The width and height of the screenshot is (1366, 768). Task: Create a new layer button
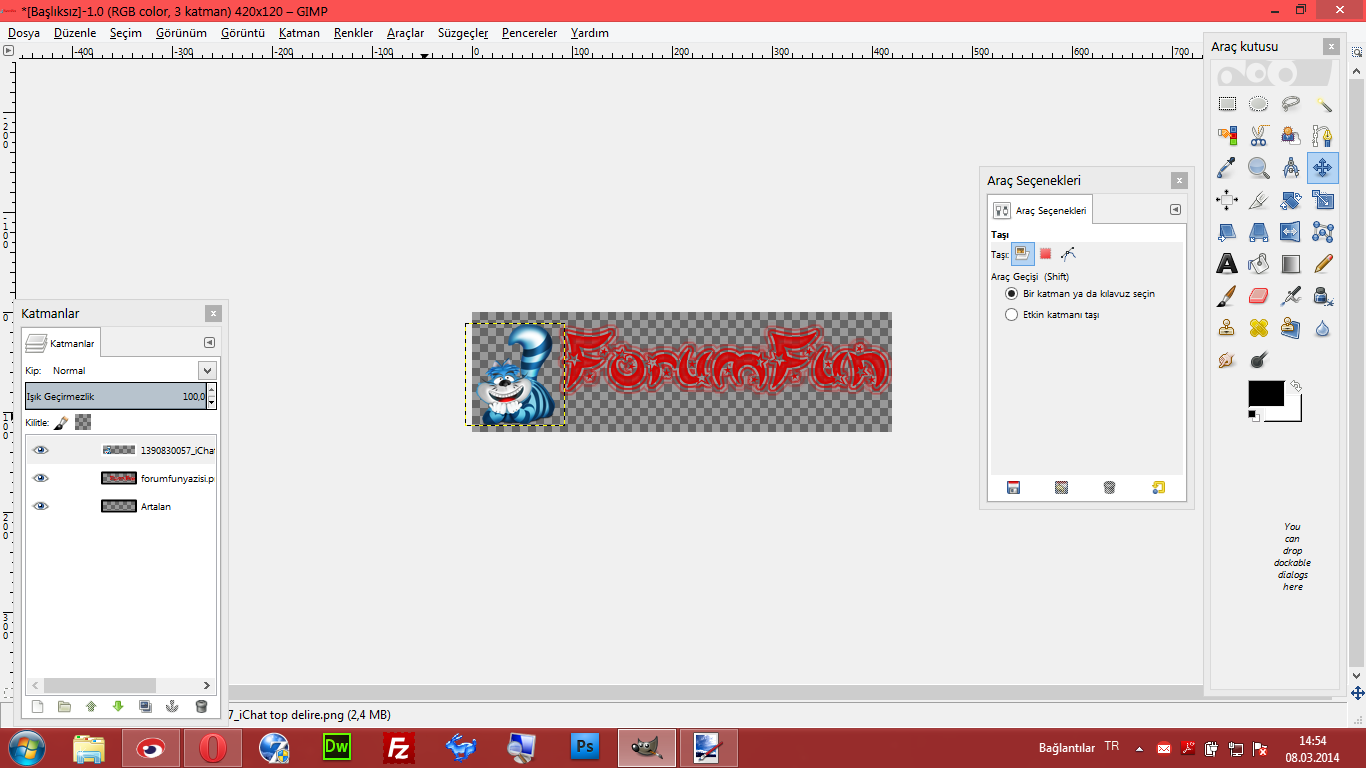pos(38,706)
